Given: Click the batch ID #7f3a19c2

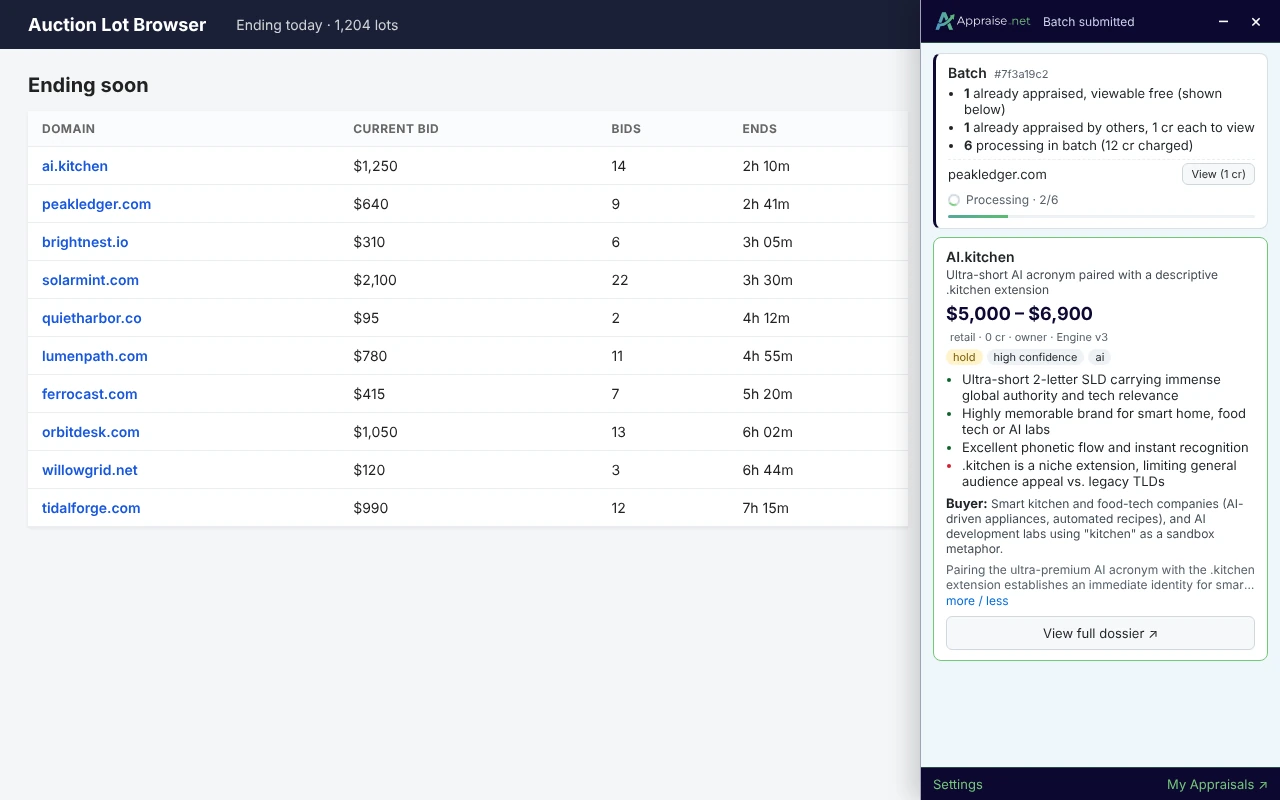Looking at the screenshot, I should click(x=1021, y=74).
